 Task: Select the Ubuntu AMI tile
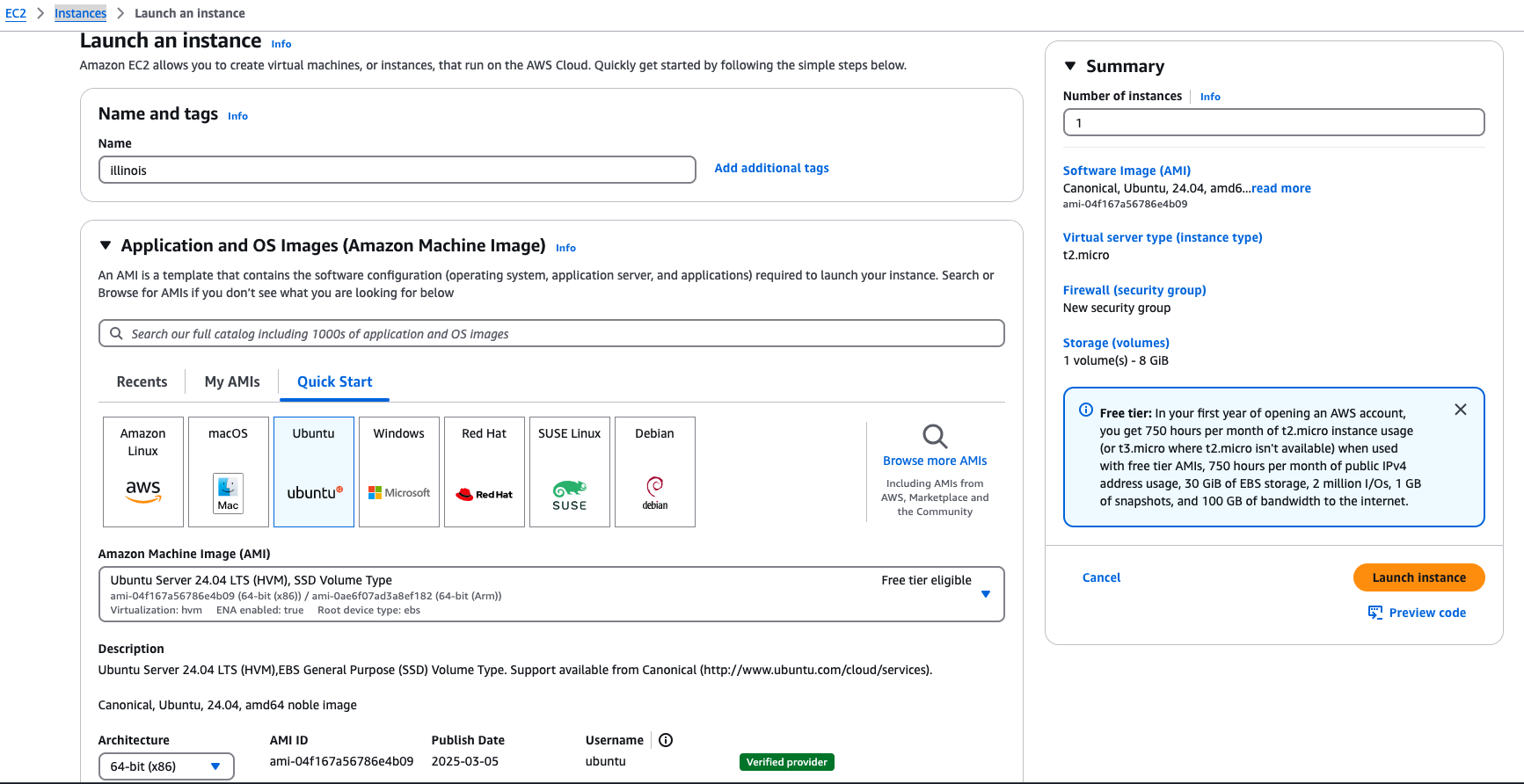314,472
